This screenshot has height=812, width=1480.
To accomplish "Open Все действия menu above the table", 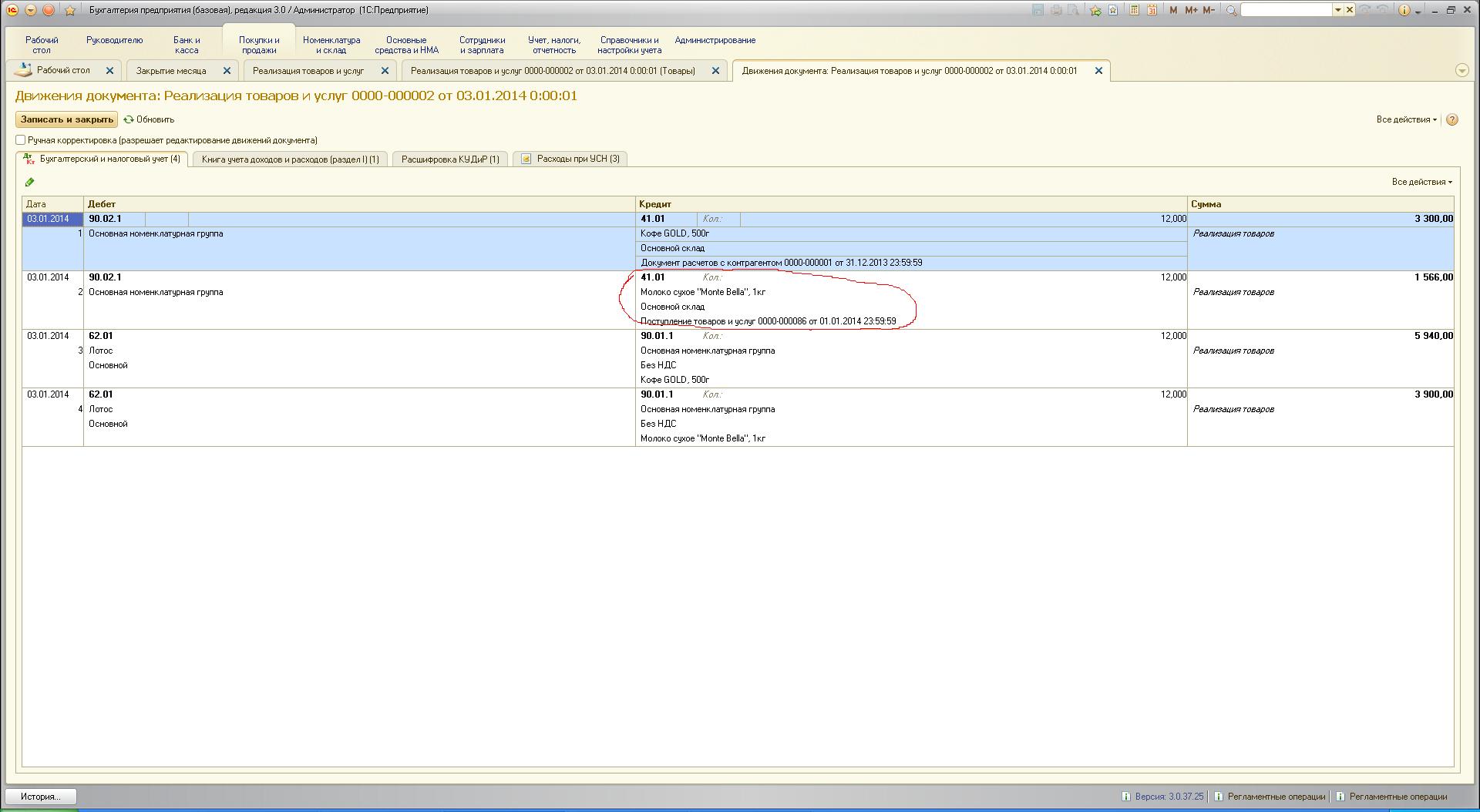I will (1421, 182).
